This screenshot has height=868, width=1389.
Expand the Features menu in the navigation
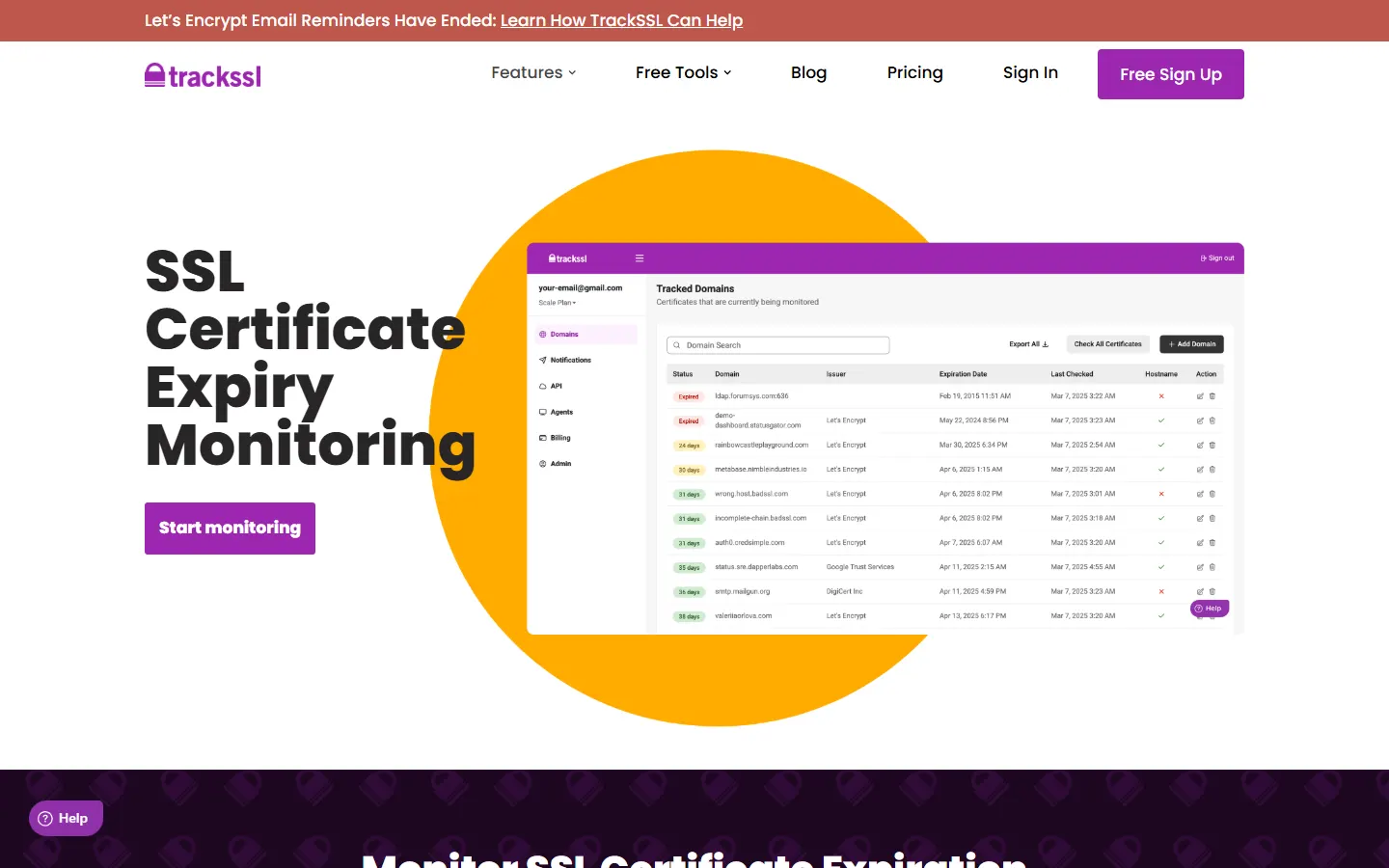(533, 72)
